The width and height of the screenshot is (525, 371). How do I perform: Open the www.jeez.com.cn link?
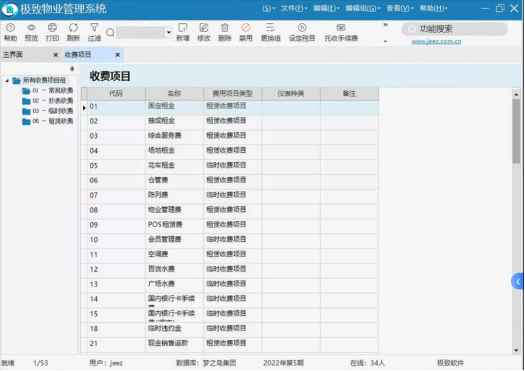coord(436,42)
